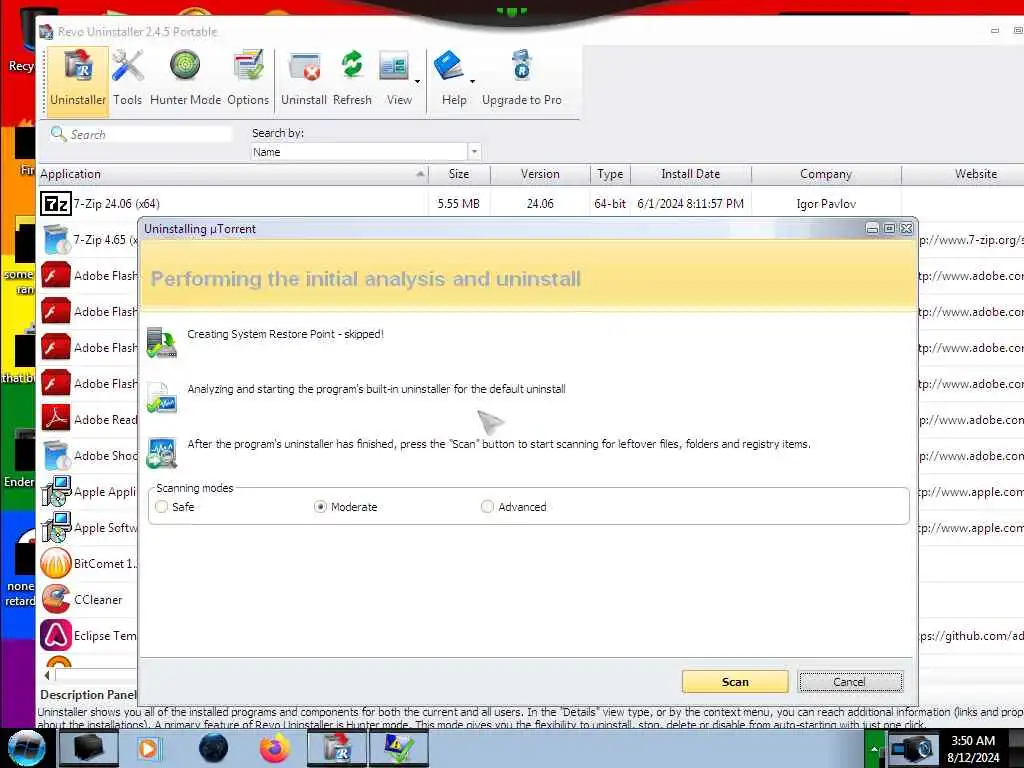Click the Cancel button in the dialog

click(x=850, y=682)
